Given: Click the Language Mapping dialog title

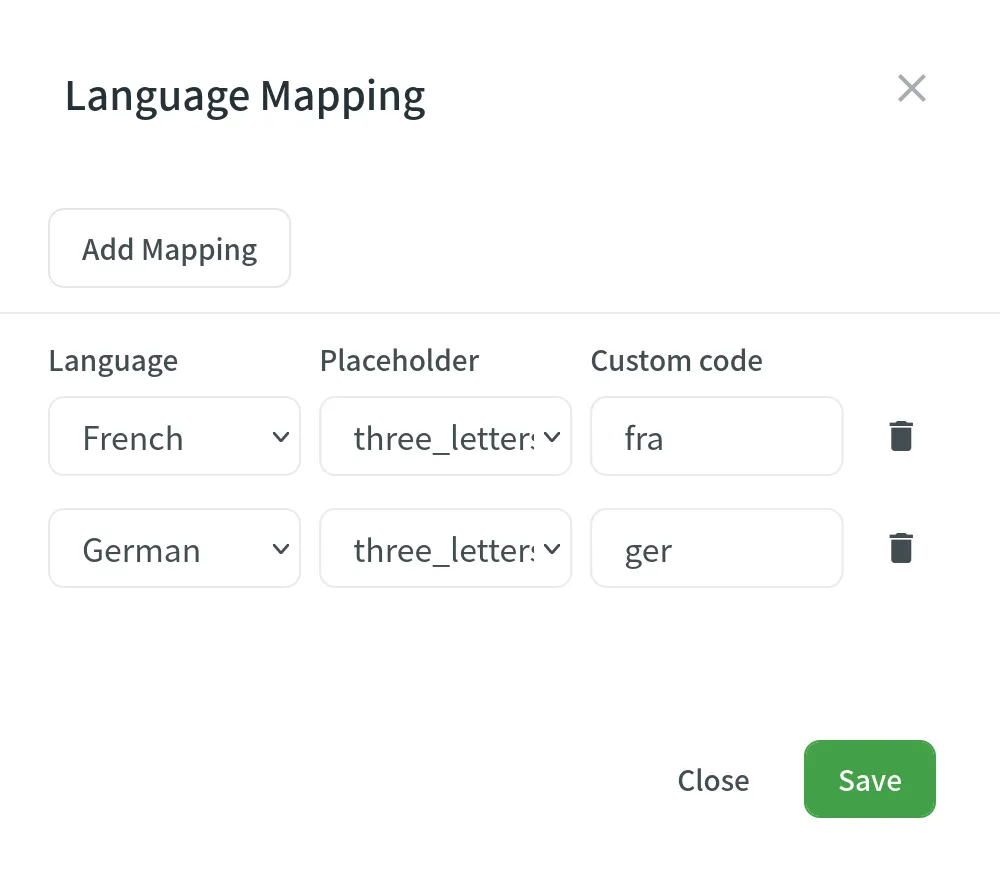Looking at the screenshot, I should pos(245,95).
